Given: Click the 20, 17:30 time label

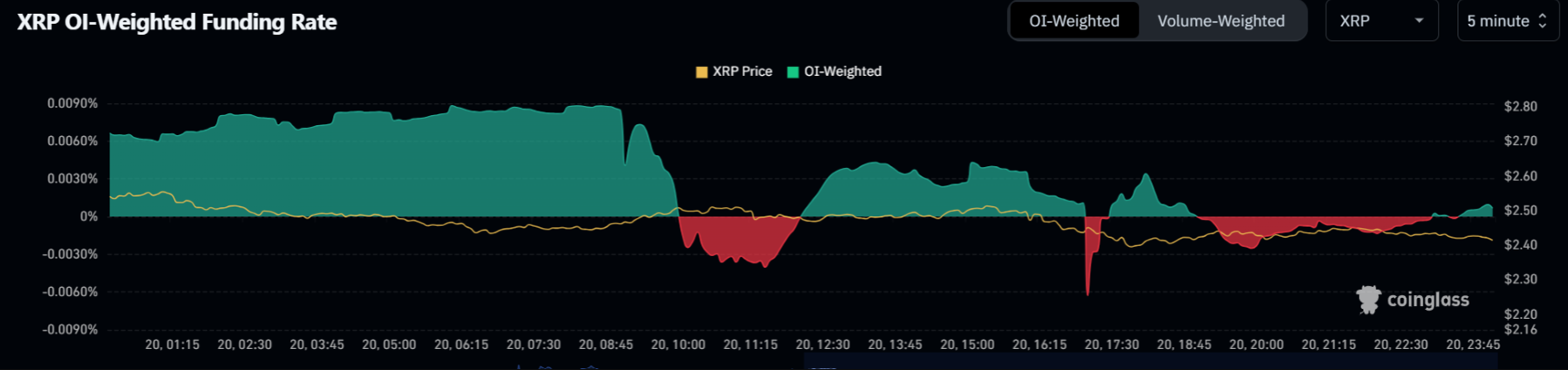Looking at the screenshot, I should (1111, 344).
